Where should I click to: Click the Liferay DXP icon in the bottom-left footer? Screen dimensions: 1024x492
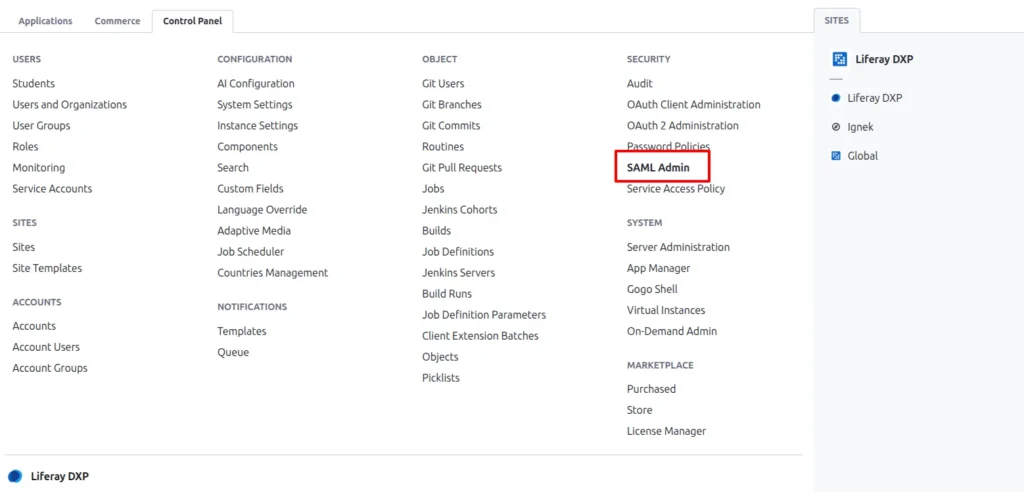(15, 476)
